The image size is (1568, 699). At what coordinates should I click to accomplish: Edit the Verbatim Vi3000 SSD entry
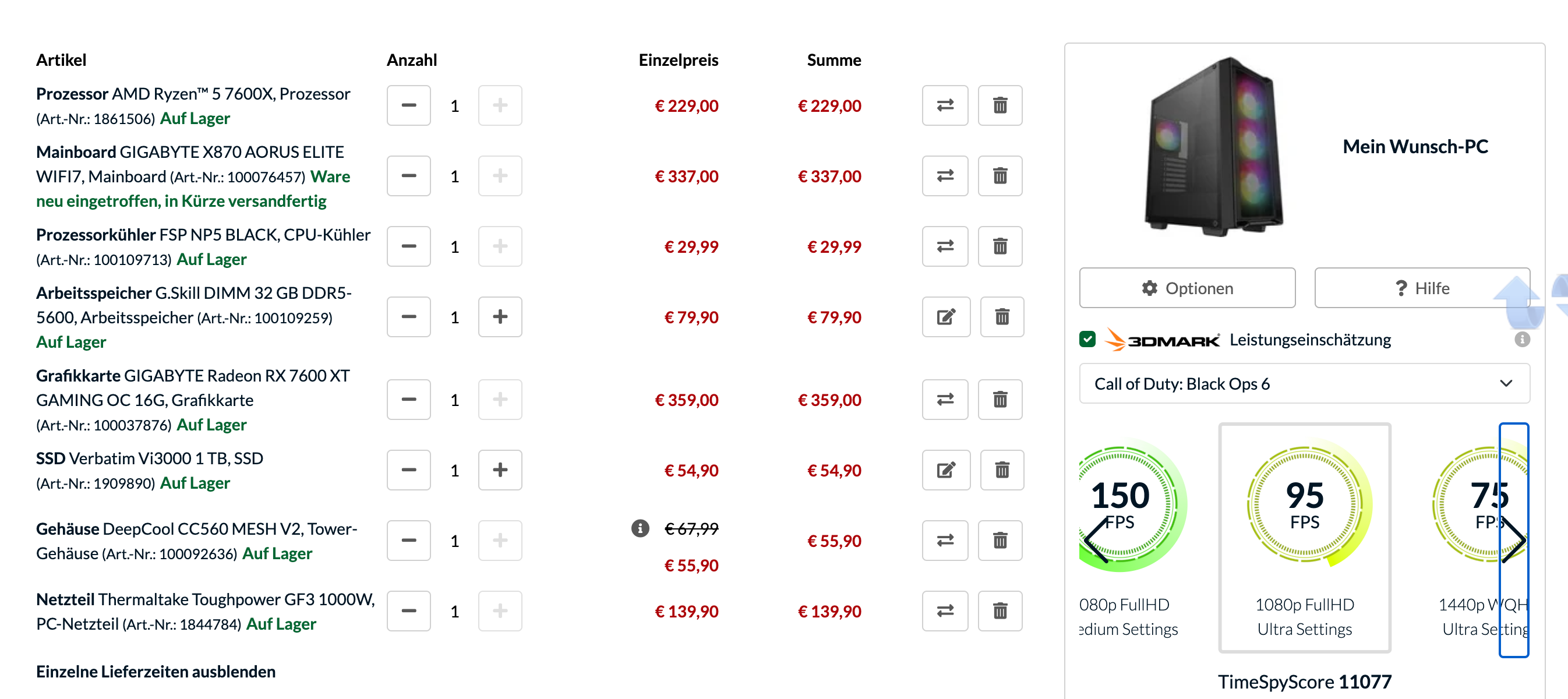946,470
